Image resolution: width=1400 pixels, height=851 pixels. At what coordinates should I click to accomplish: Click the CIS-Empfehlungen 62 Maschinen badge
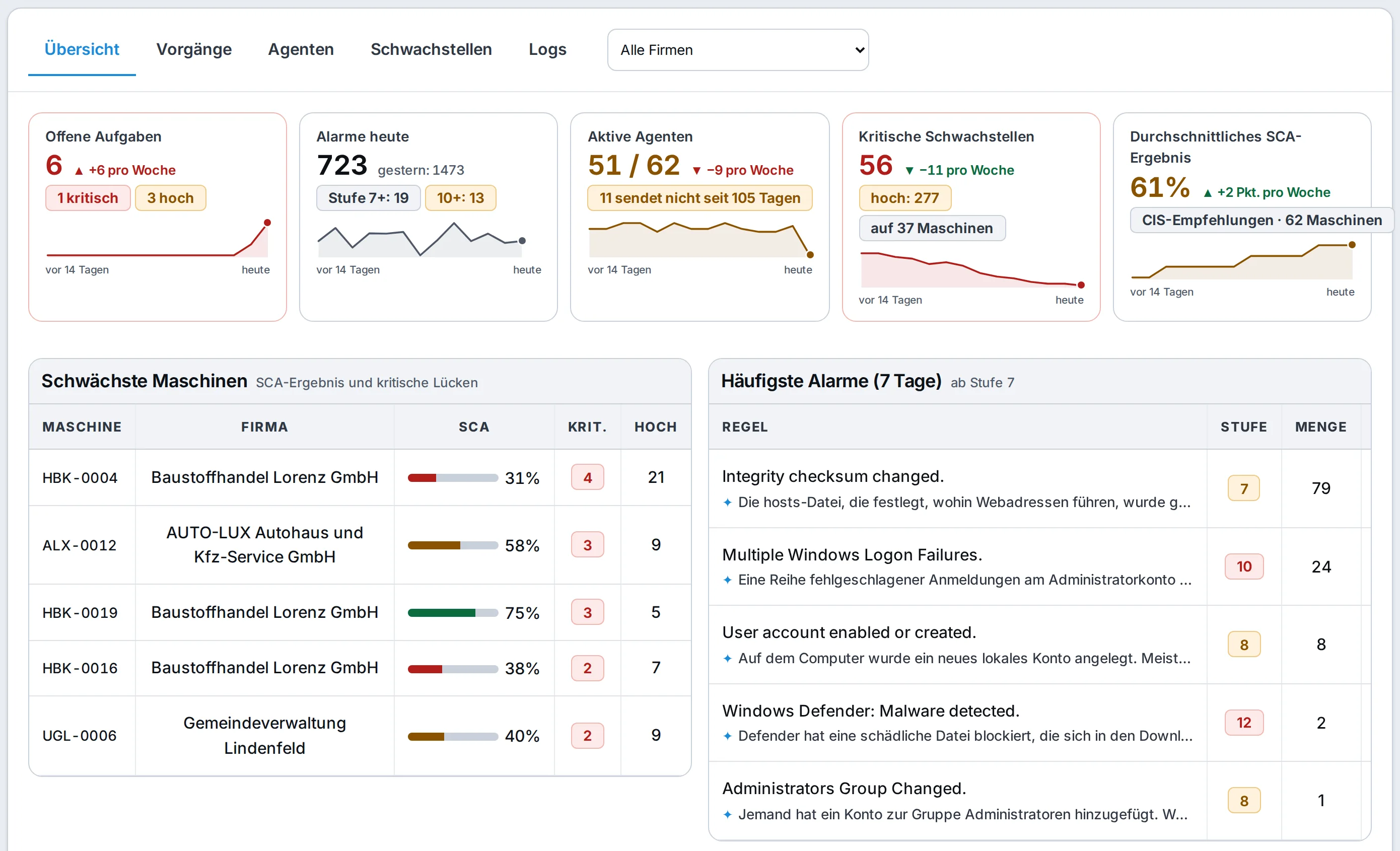click(x=1262, y=221)
